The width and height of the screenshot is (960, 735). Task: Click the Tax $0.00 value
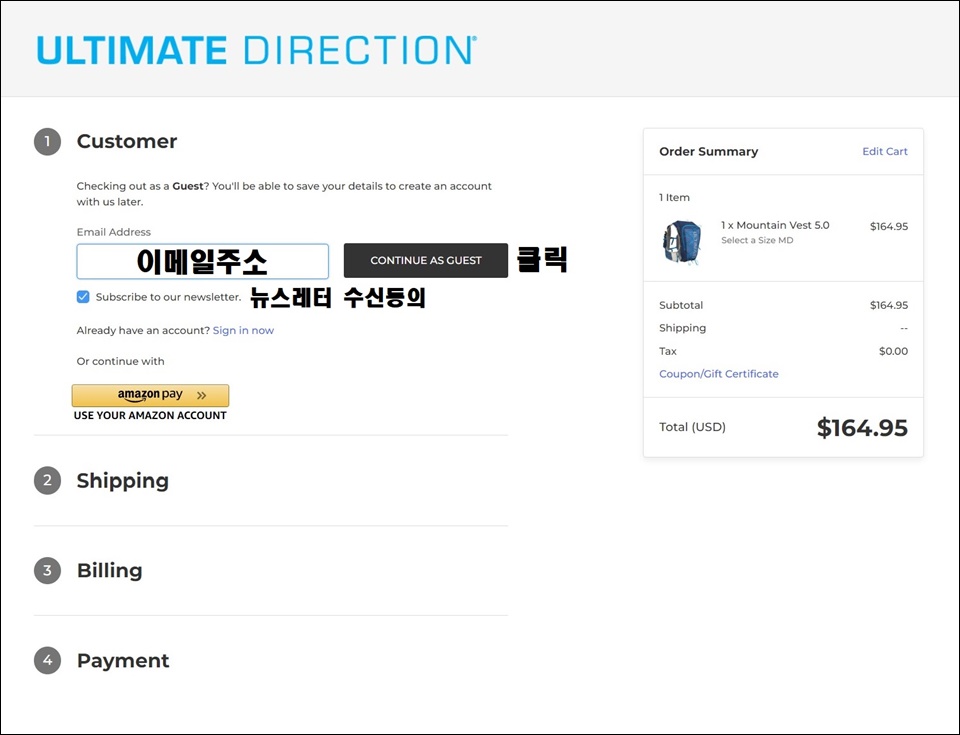(893, 351)
